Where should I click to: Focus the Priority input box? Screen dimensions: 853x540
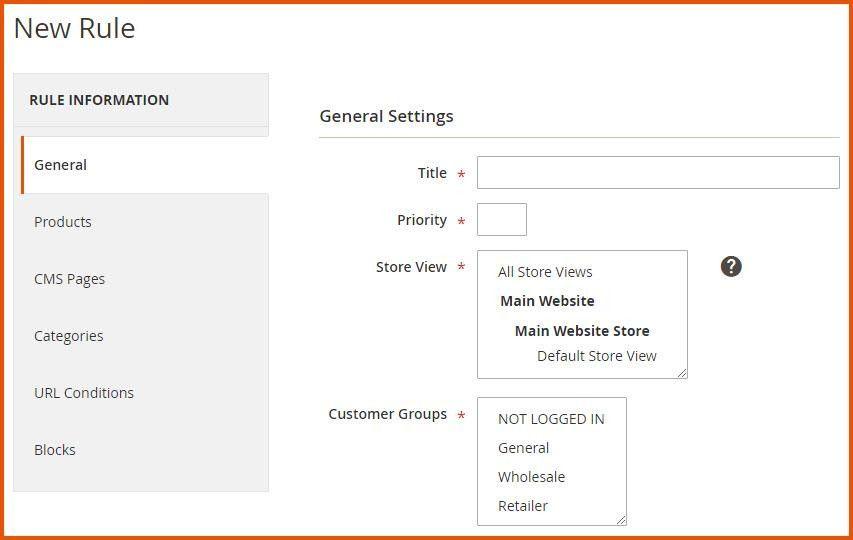pos(501,220)
